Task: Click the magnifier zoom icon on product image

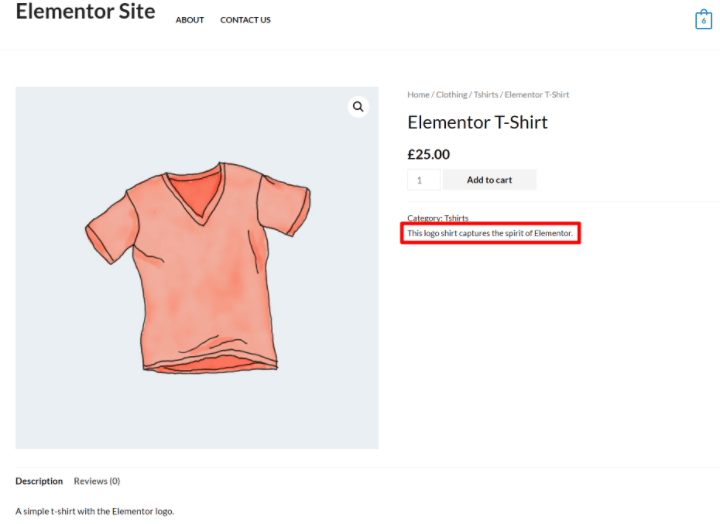Action: 358,107
